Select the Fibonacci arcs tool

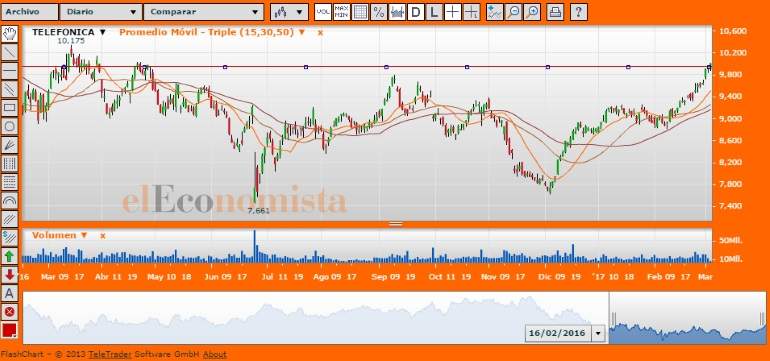click(x=9, y=200)
